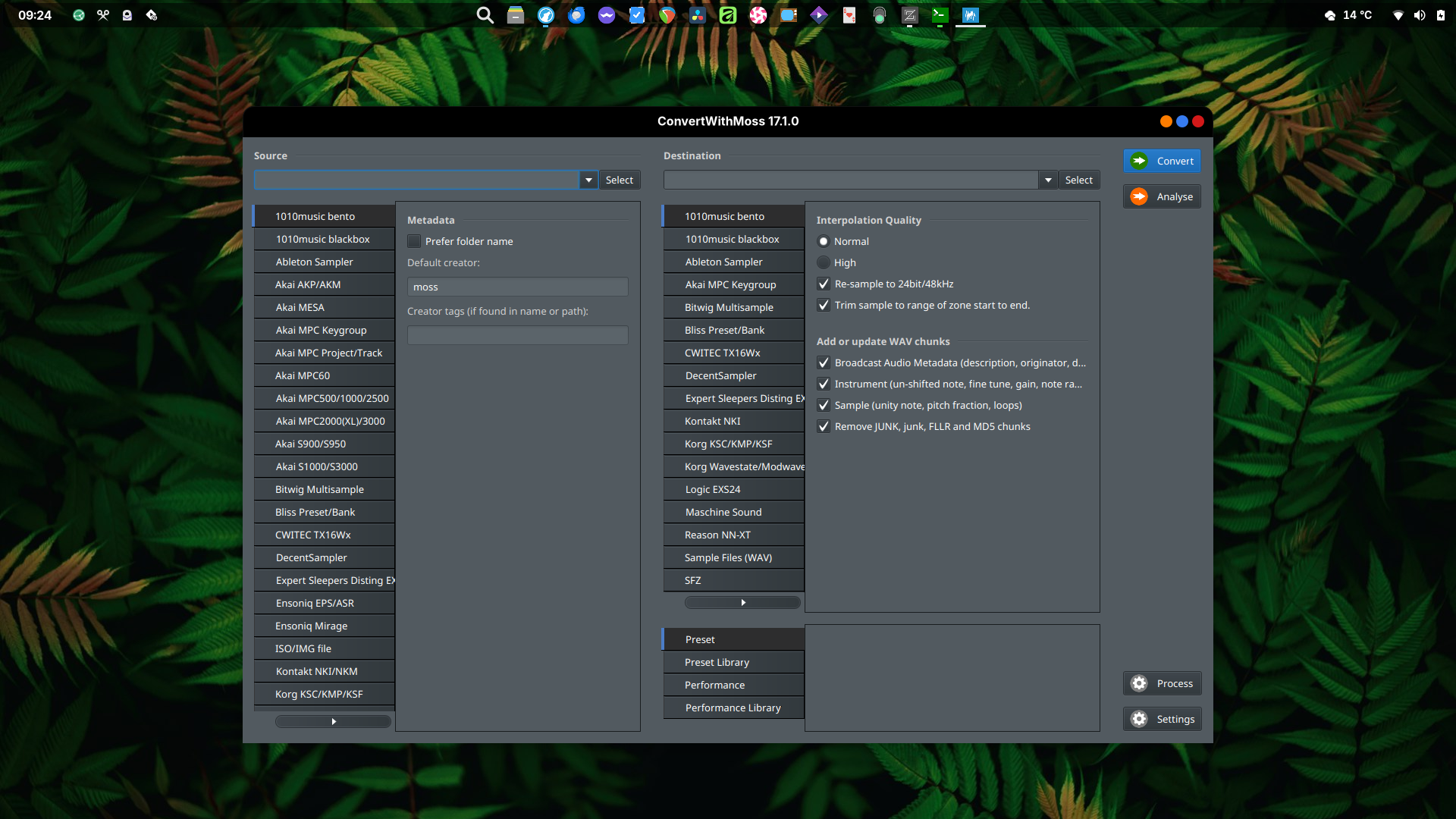Open the Z icon app in dock
1456x819 pixels.
click(910, 15)
